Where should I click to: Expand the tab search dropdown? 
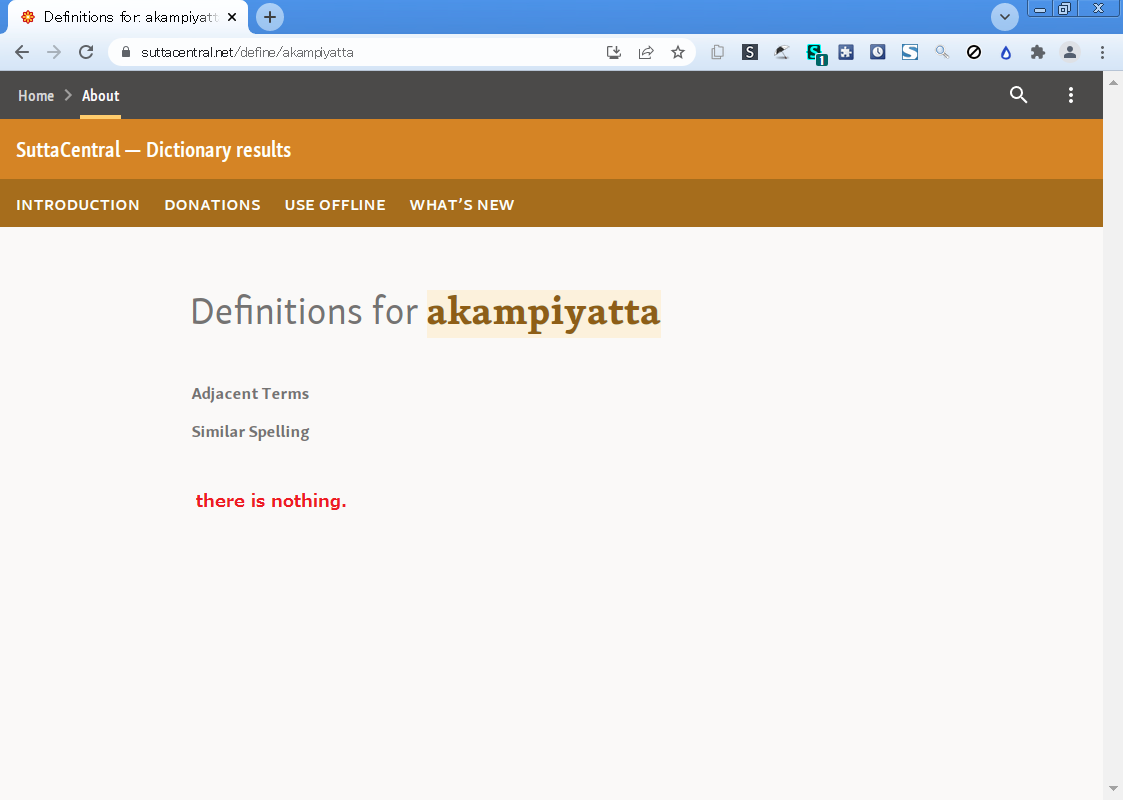1005,17
